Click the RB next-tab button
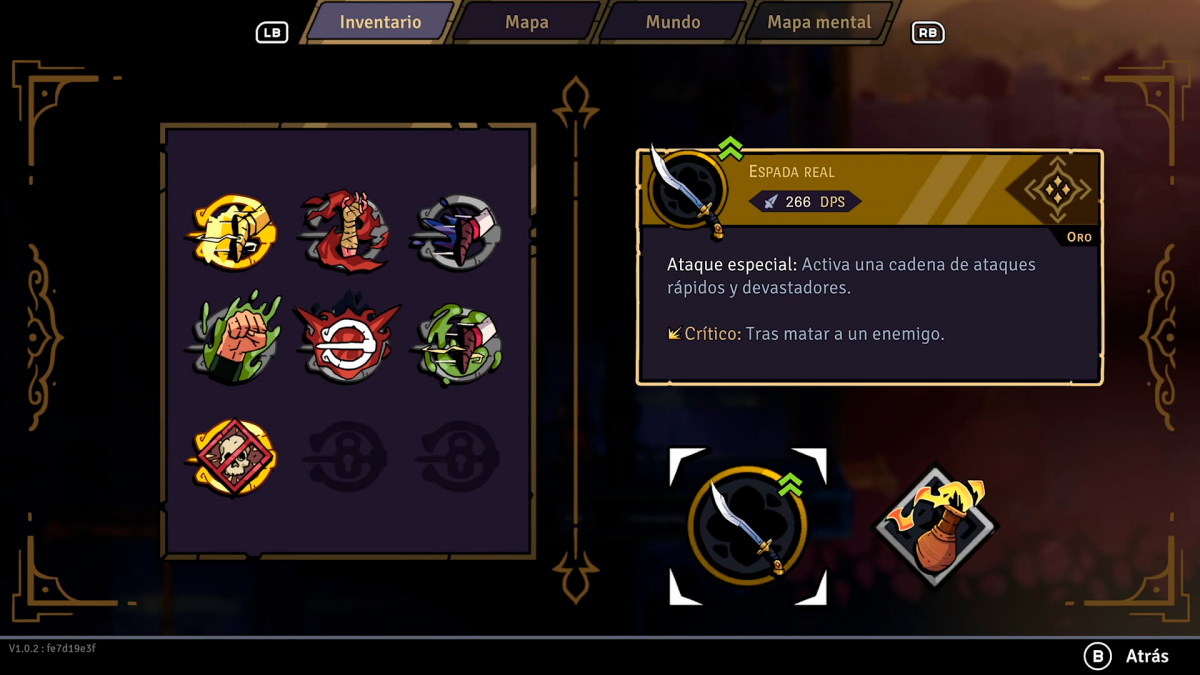 (x=928, y=33)
